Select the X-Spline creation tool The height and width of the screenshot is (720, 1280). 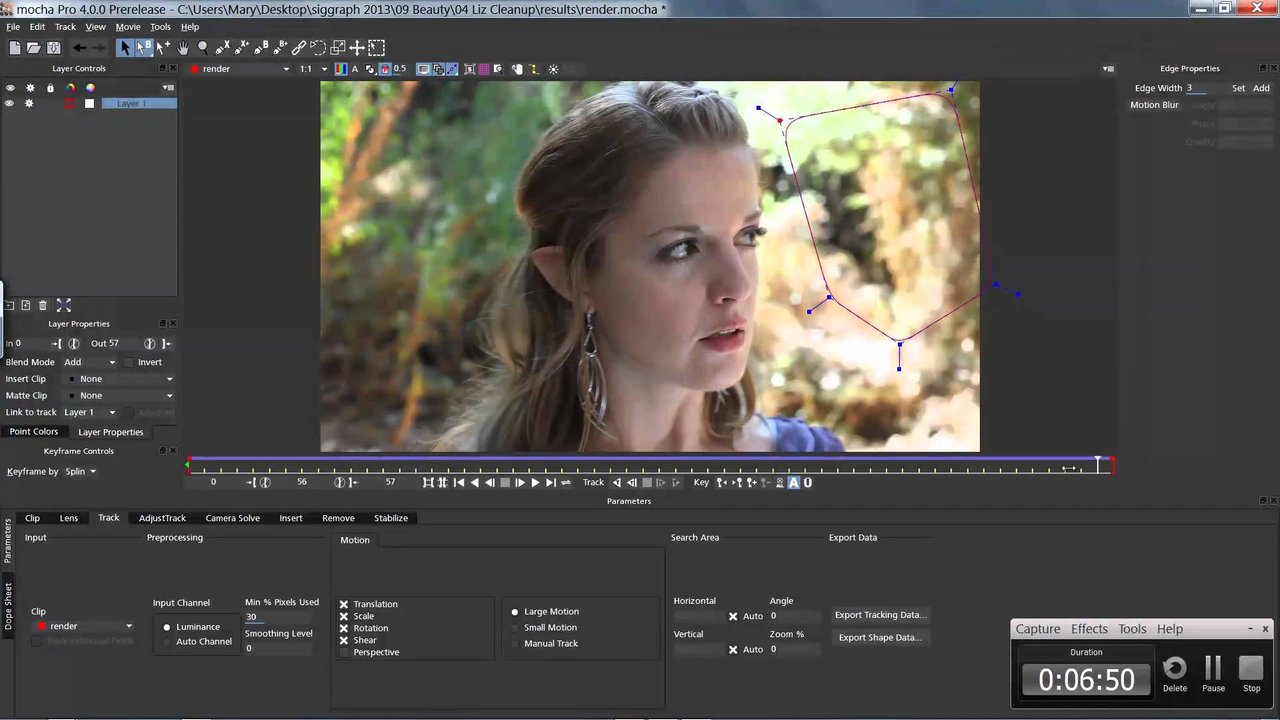tap(222, 47)
